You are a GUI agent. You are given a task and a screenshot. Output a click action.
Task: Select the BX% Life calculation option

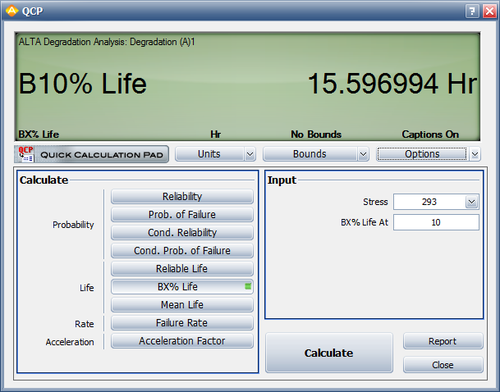coord(182,287)
